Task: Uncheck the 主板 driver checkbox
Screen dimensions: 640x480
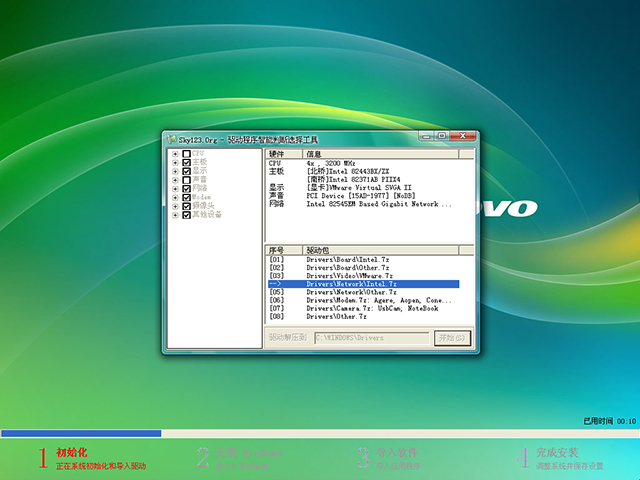Action: pos(186,162)
